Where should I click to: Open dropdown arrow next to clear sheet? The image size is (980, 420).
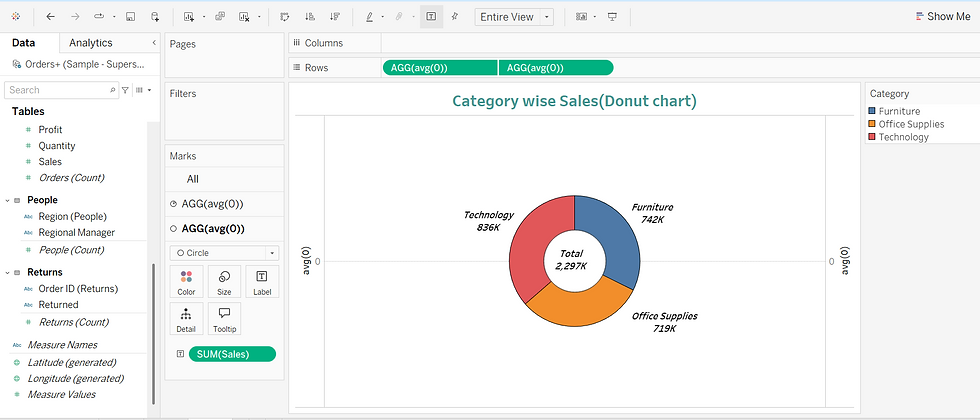pos(259,17)
